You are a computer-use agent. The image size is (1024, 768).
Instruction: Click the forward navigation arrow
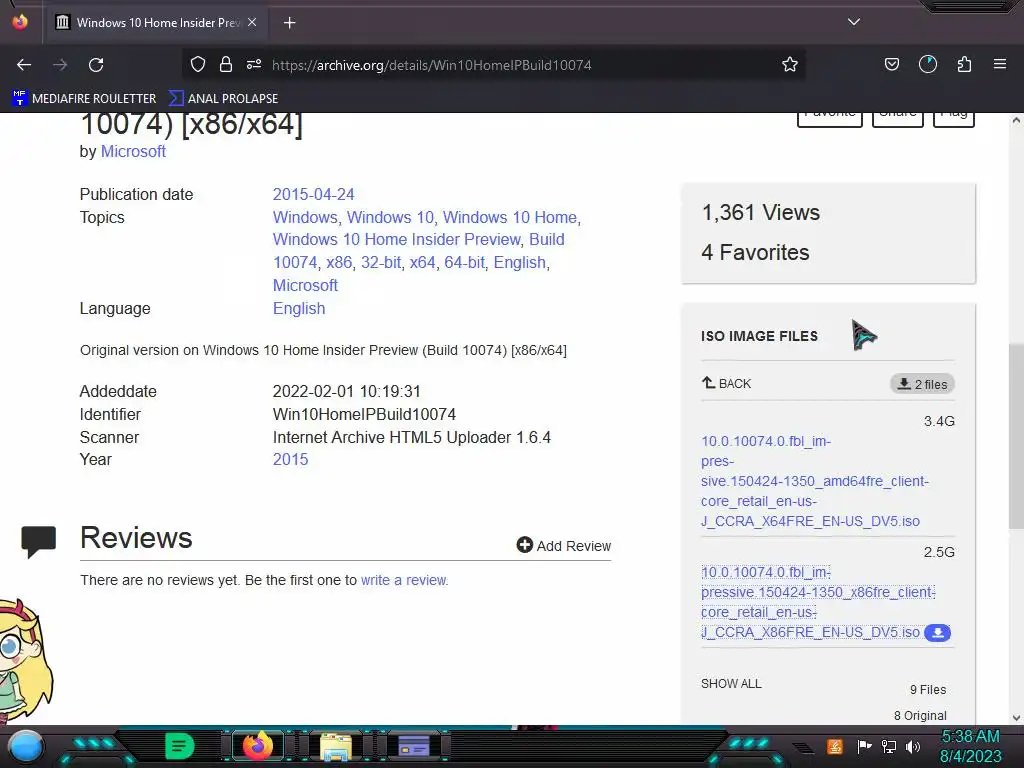tap(60, 65)
